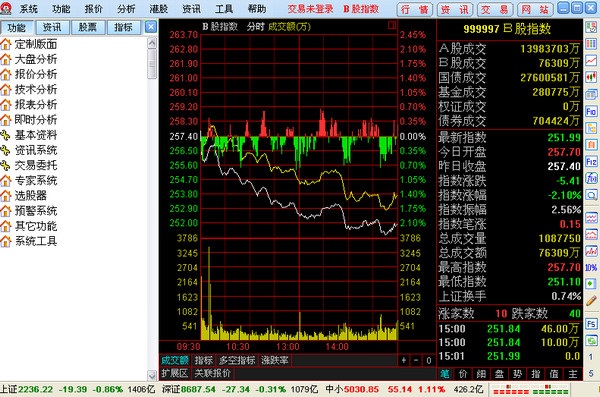This screenshot has width=600, height=397.
Task: Click the red line chart icon in right toolbar
Action: click(x=591, y=60)
